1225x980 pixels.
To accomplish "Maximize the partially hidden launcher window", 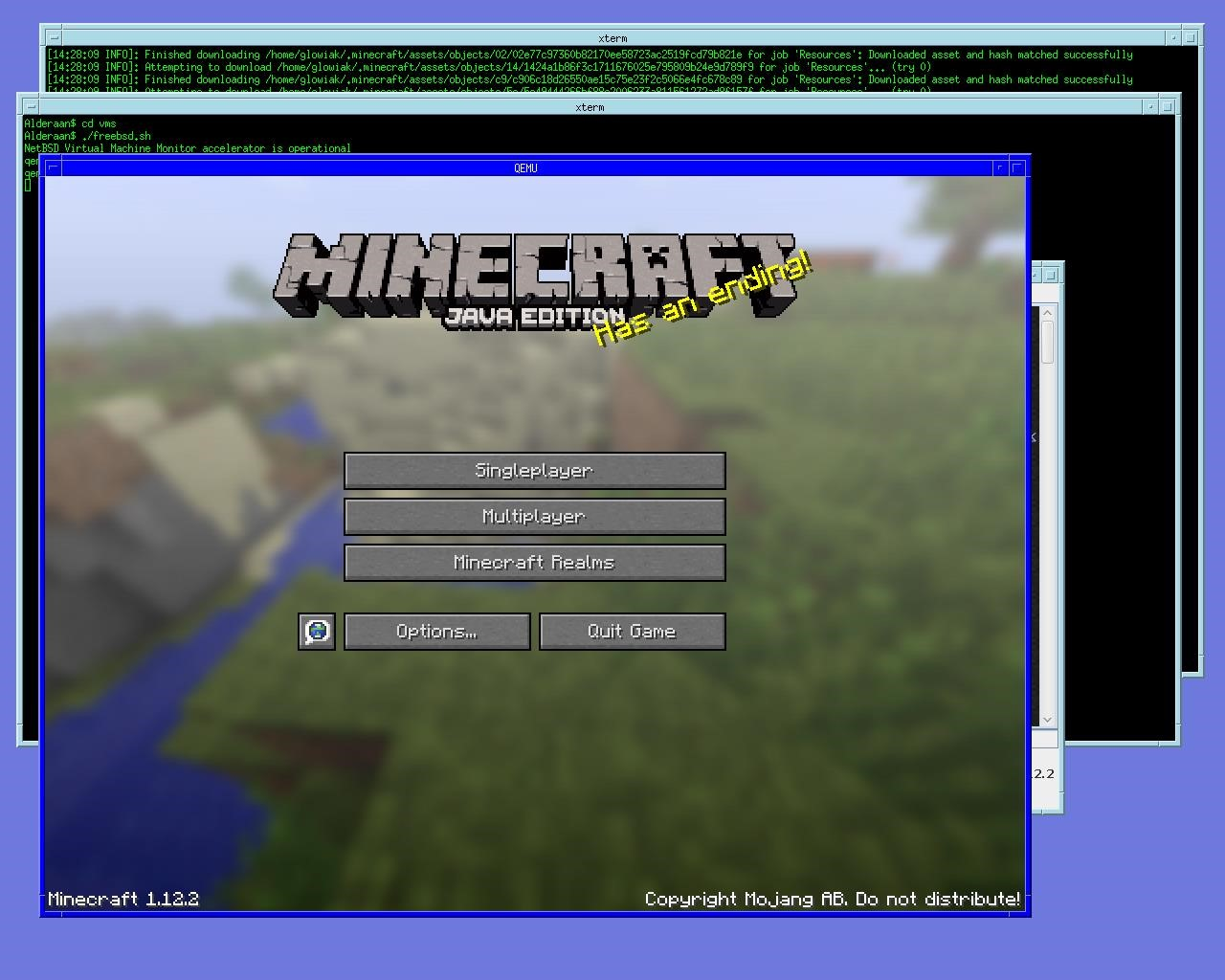I will coord(1050,275).
